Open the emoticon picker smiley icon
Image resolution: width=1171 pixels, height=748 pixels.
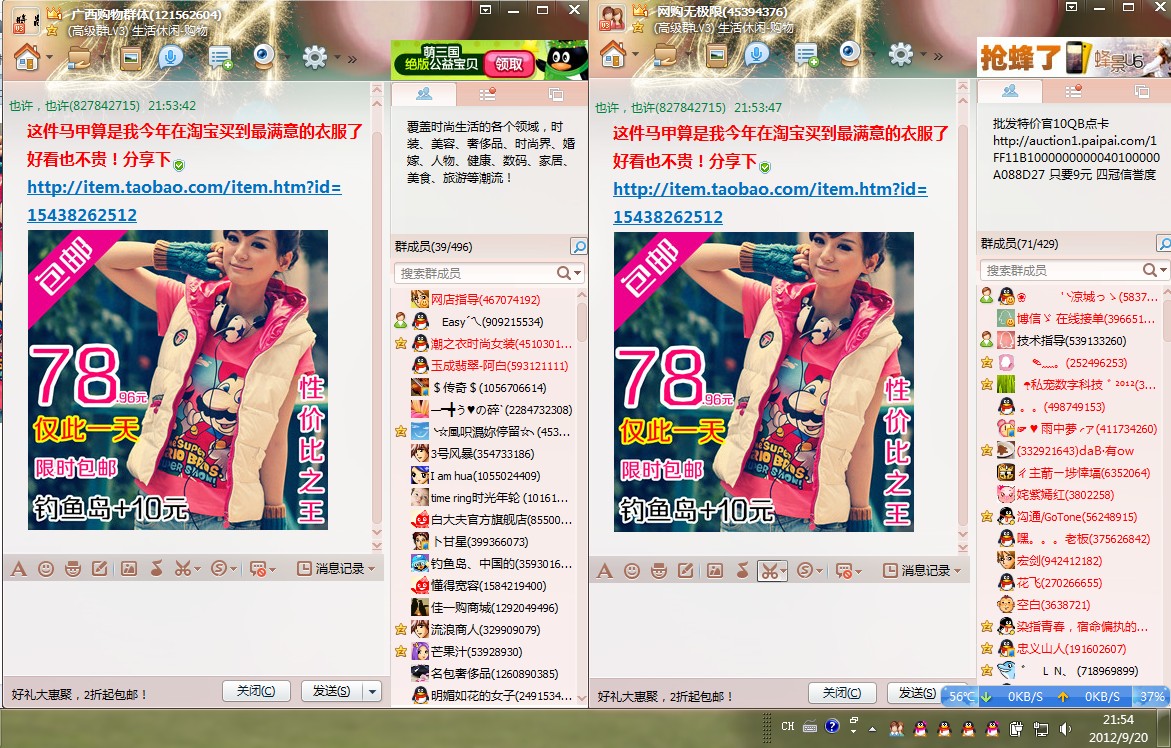tap(47, 568)
